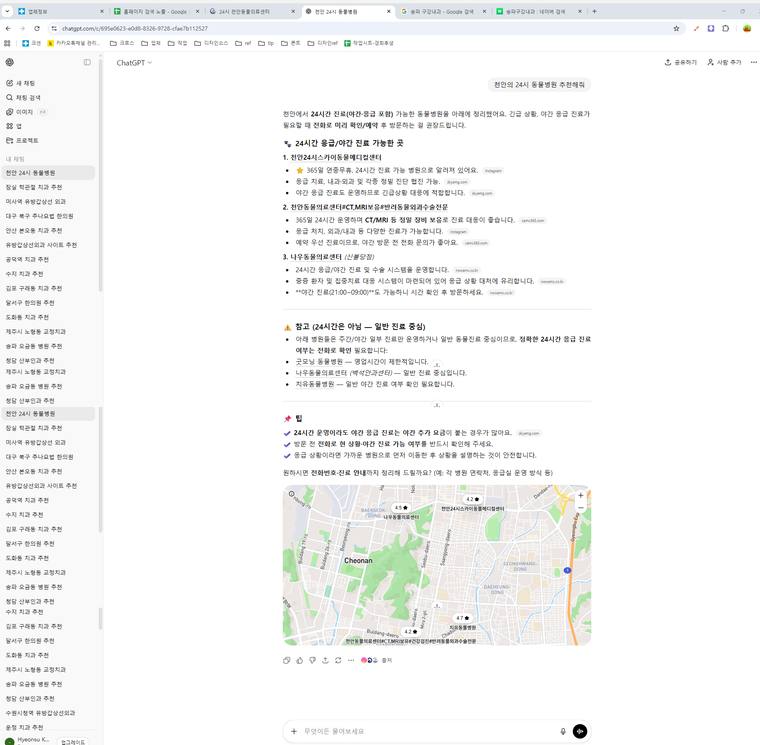This screenshot has height=745, width=760.
Task: Copy the assistant response
Action: click(x=286, y=660)
